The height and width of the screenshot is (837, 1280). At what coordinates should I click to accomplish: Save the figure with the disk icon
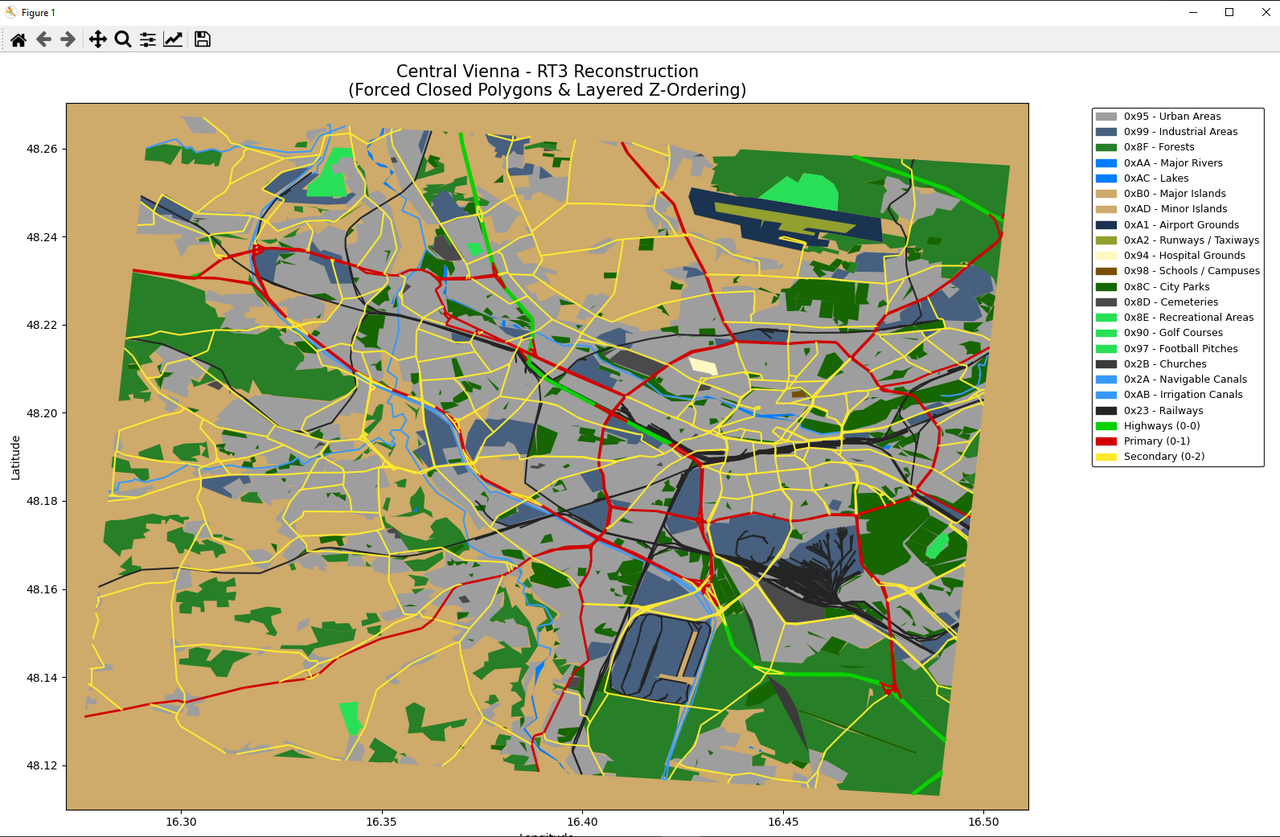pyautogui.click(x=202, y=39)
